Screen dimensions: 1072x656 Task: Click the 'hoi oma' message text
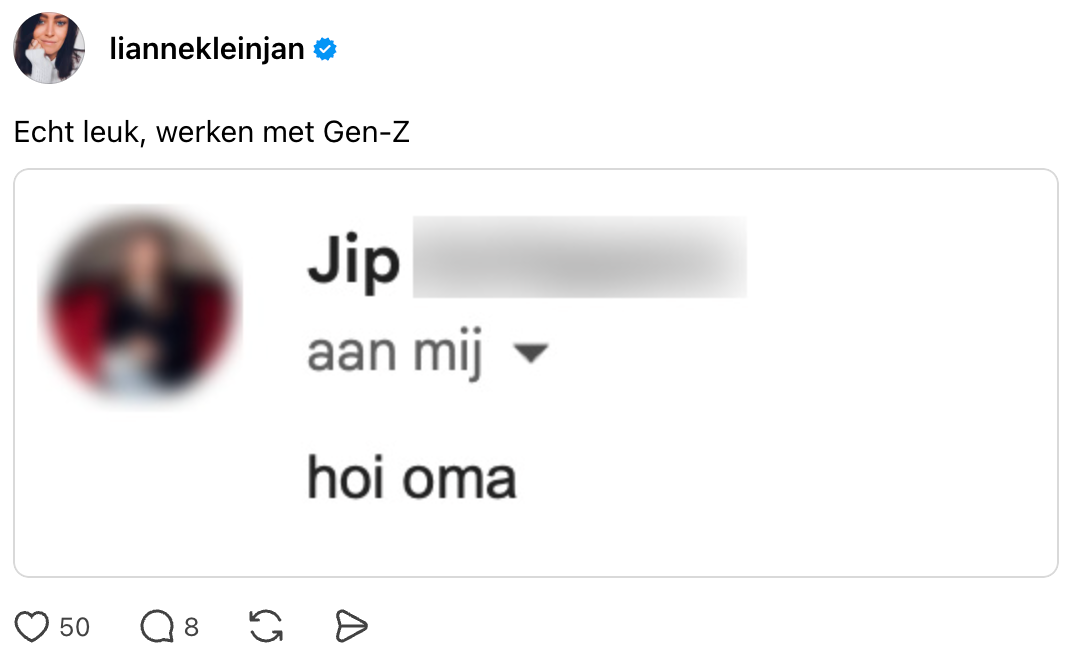coord(411,478)
